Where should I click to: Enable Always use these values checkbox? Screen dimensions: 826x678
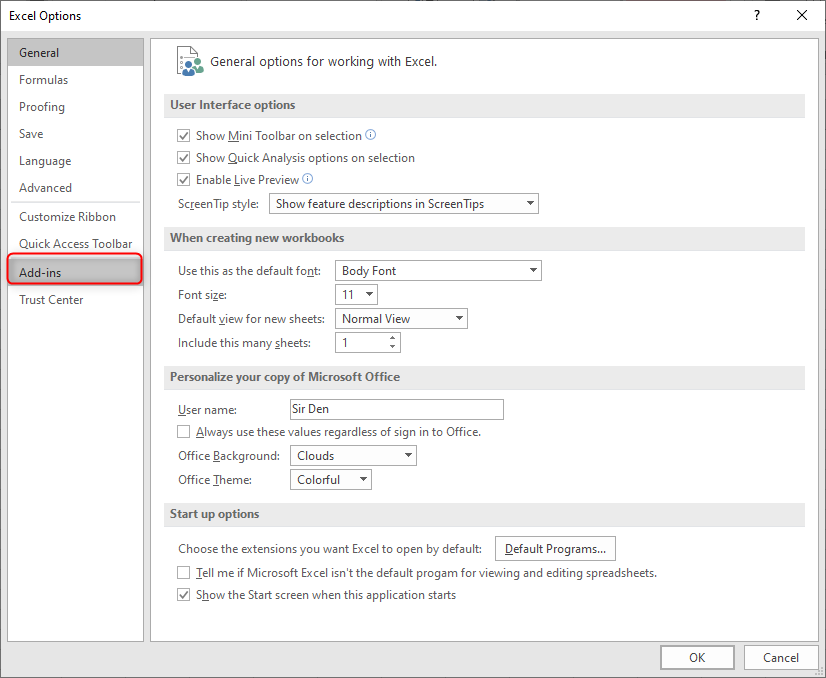coord(183,432)
